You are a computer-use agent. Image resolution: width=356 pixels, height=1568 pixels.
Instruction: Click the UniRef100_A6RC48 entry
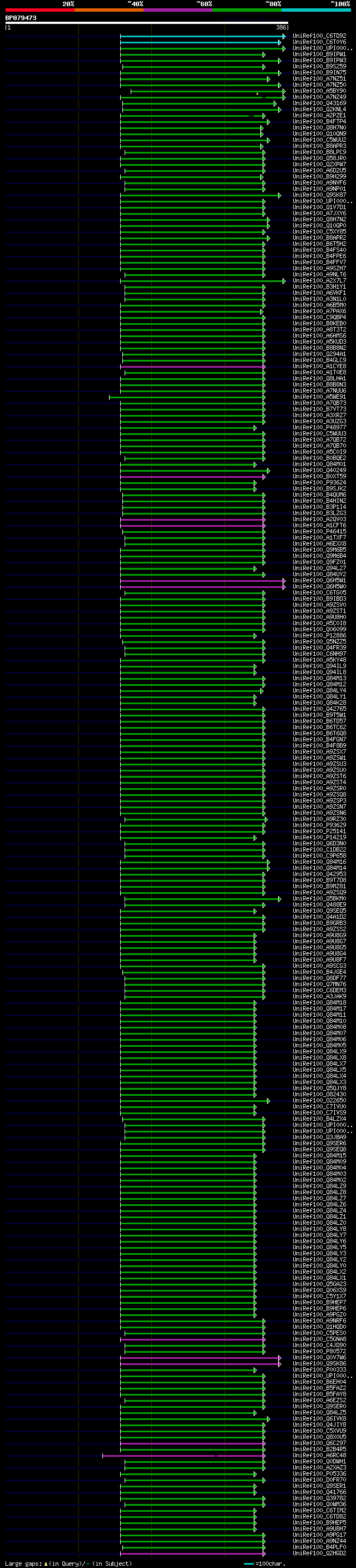tap(319, 1455)
